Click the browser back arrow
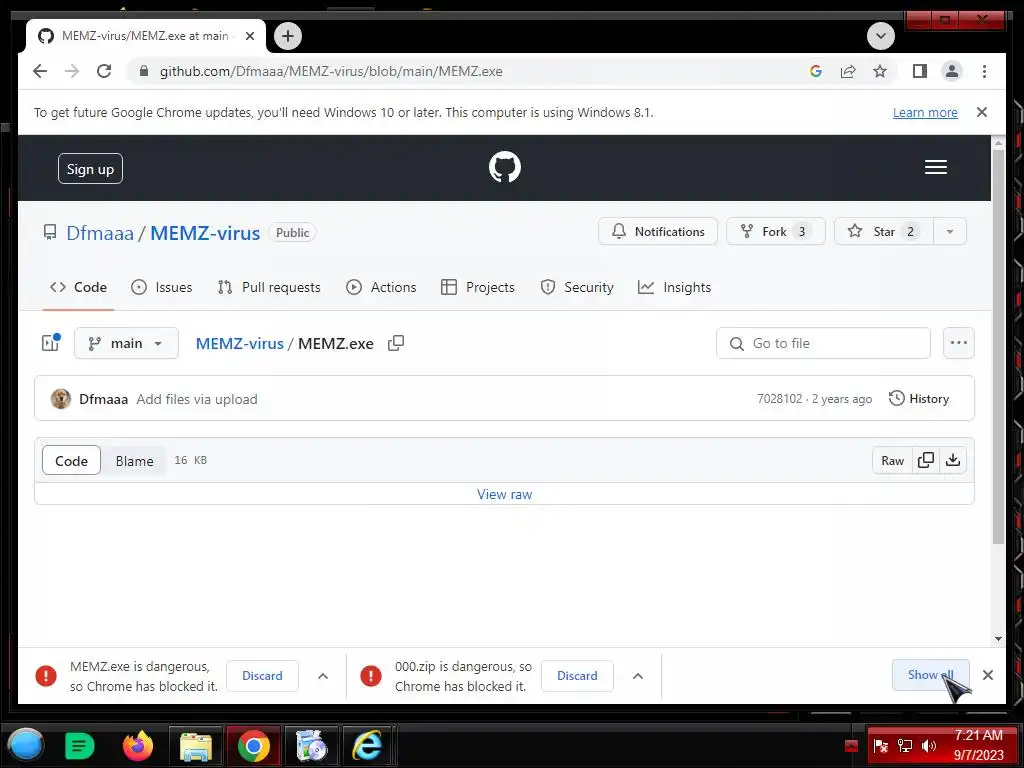 click(x=40, y=71)
